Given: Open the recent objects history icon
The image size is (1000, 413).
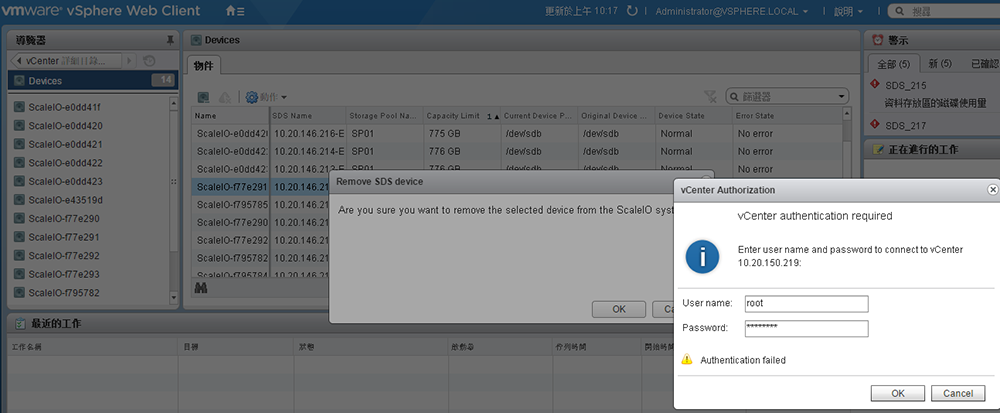Looking at the screenshot, I should coord(149,61).
